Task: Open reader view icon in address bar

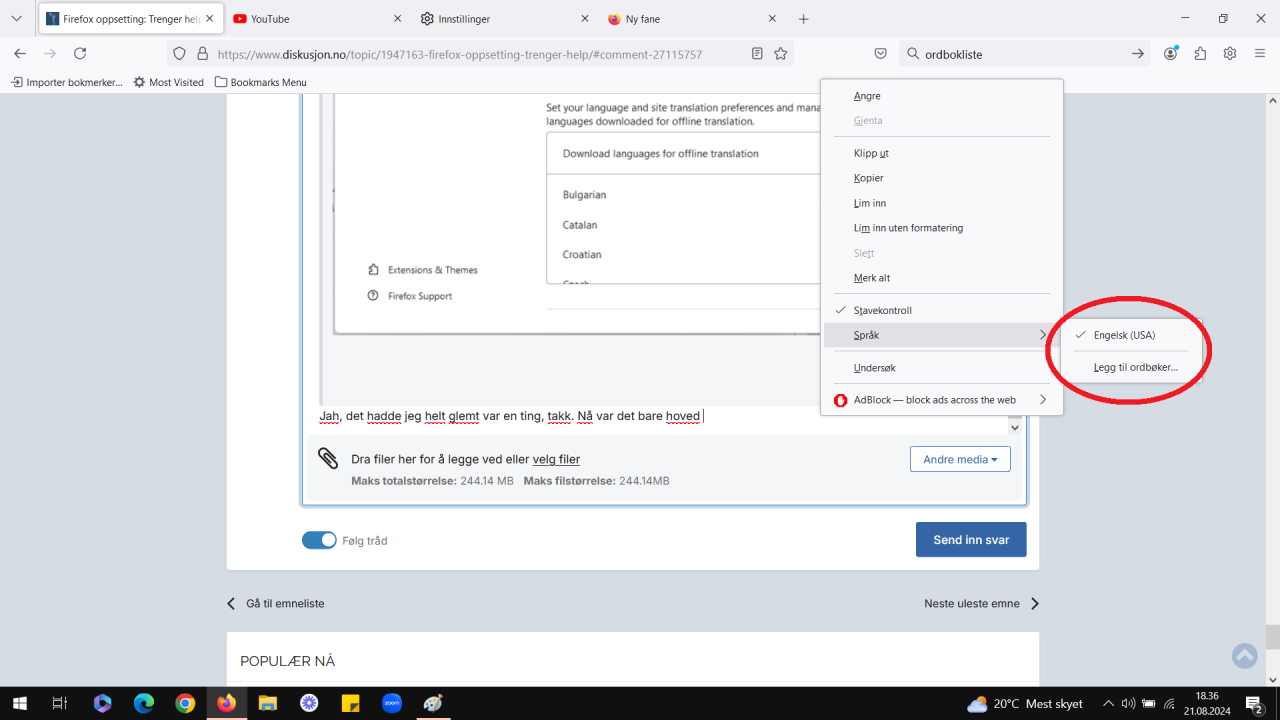Action: coord(757,54)
